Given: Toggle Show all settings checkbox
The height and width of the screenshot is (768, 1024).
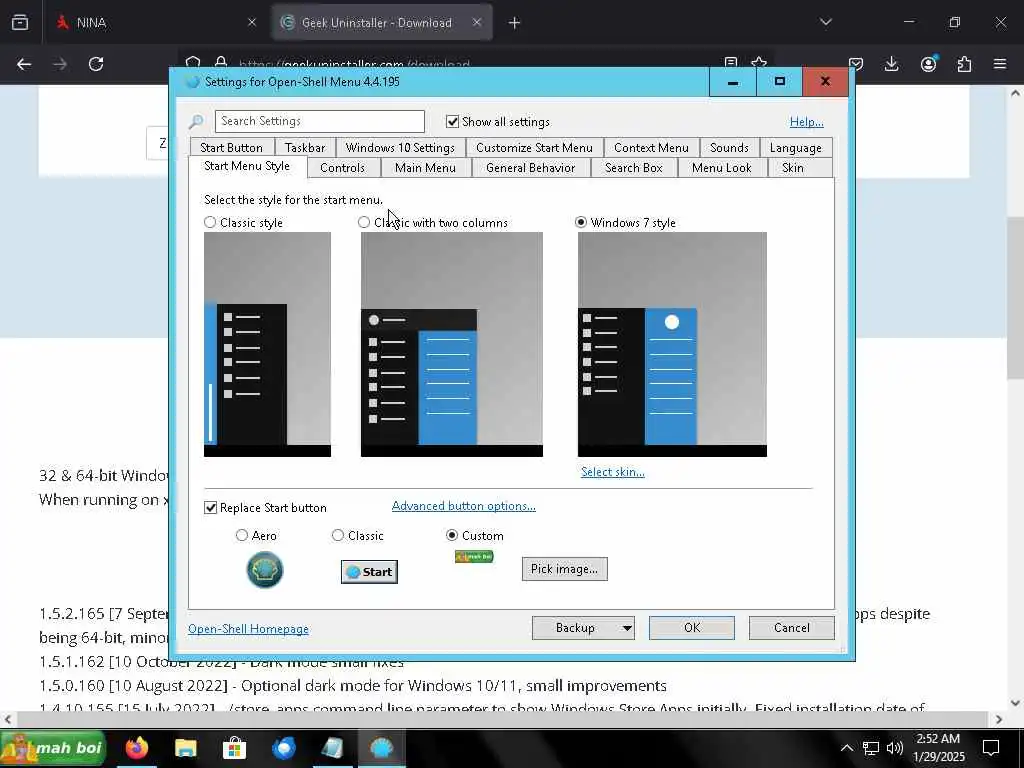Looking at the screenshot, I should click(x=452, y=121).
